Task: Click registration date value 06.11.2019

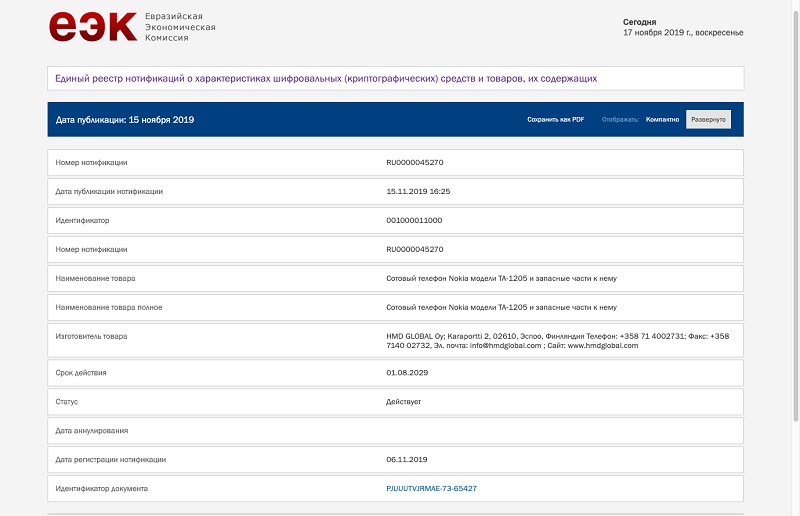Action: pyautogui.click(x=406, y=459)
